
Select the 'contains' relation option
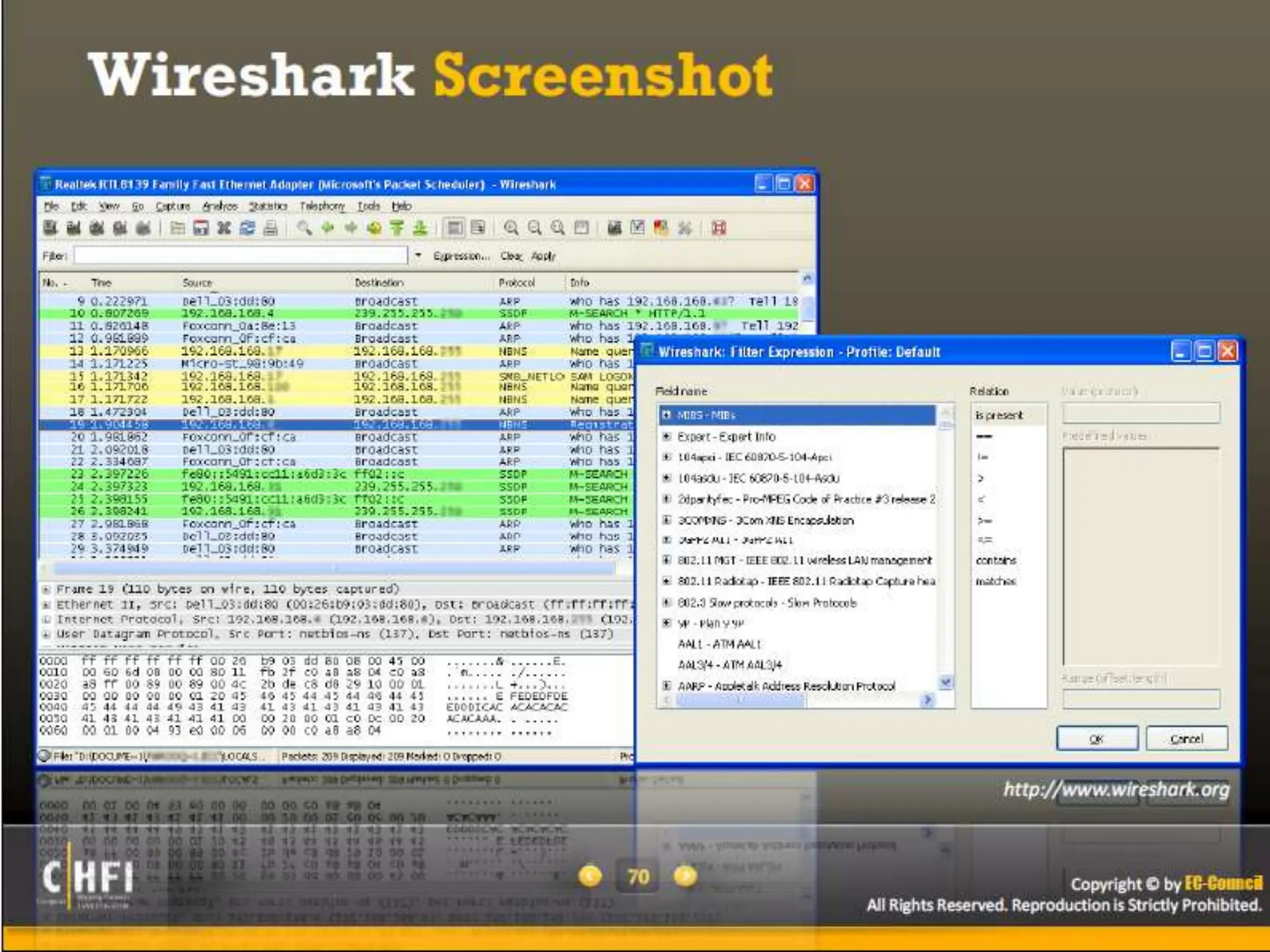pyautogui.click(x=995, y=560)
